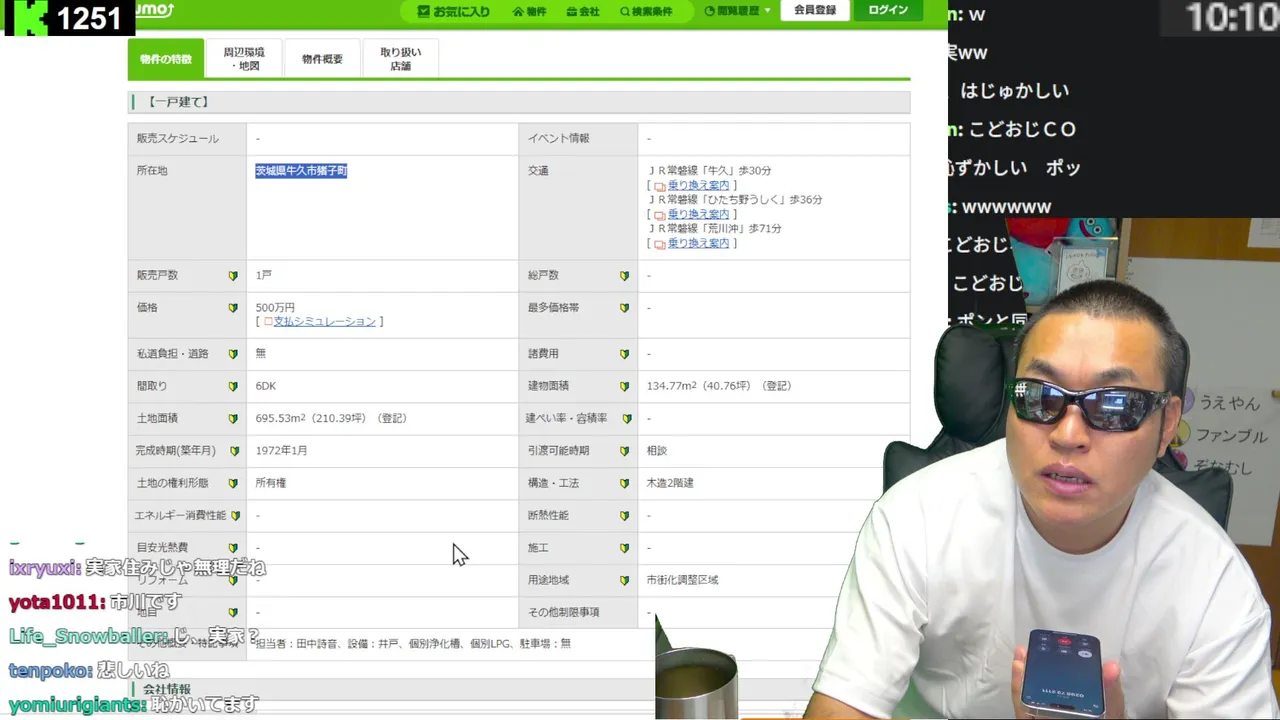Click the 交通 row label
Screen dimensions: 1280x720
coord(539,171)
